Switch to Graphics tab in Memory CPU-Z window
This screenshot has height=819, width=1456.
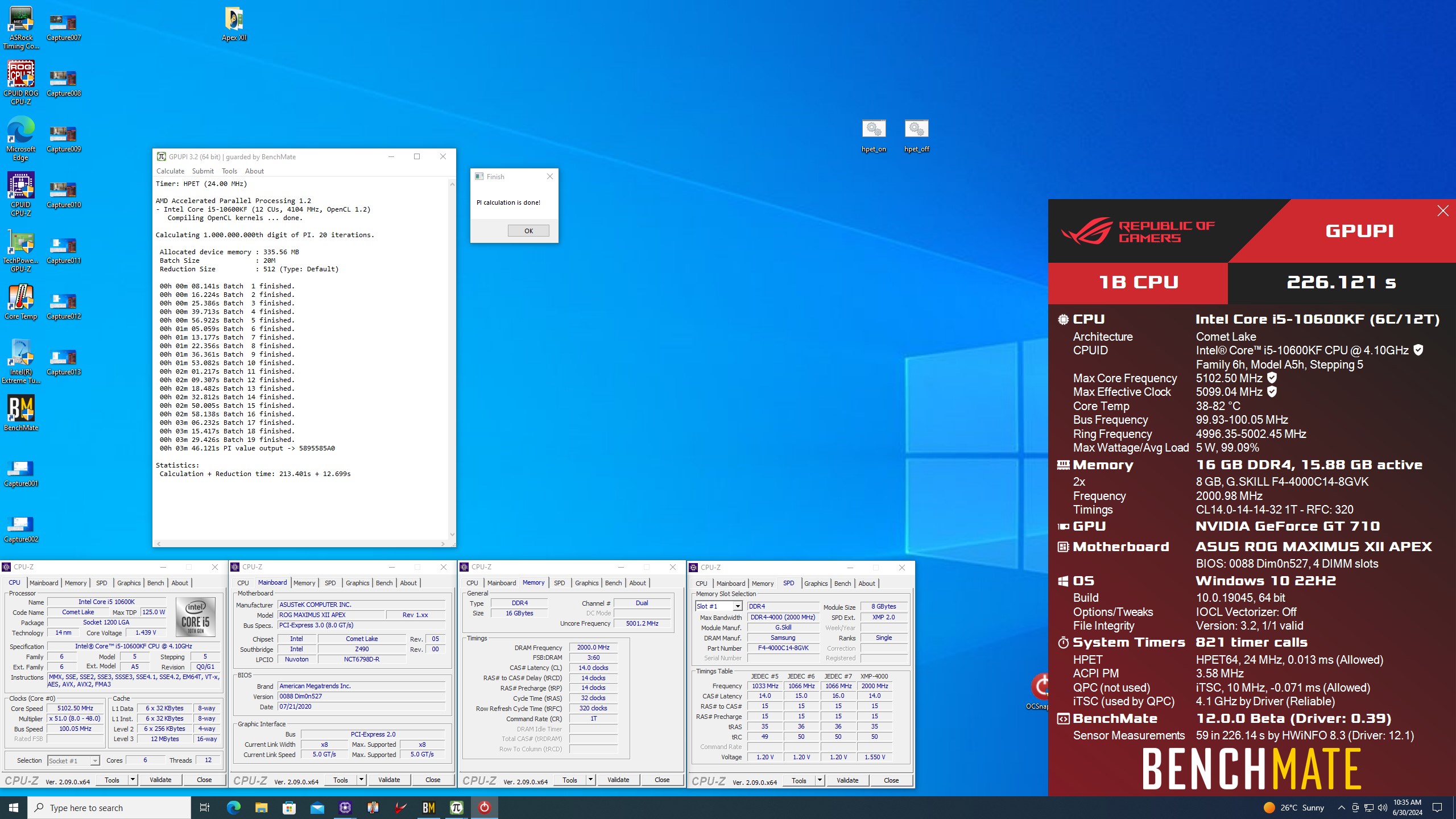[x=586, y=583]
